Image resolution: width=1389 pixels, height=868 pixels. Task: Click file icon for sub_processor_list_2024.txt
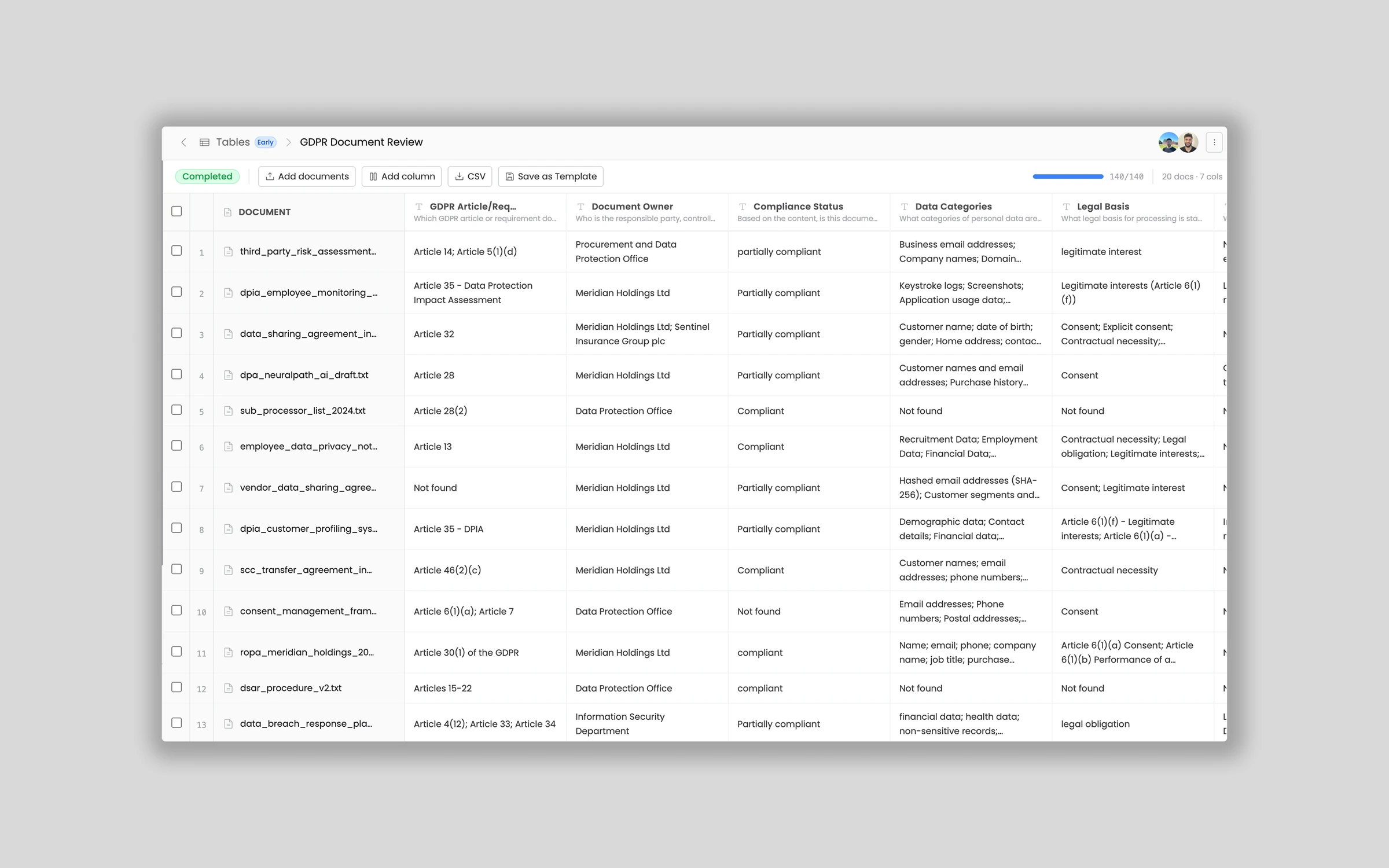pos(229,411)
